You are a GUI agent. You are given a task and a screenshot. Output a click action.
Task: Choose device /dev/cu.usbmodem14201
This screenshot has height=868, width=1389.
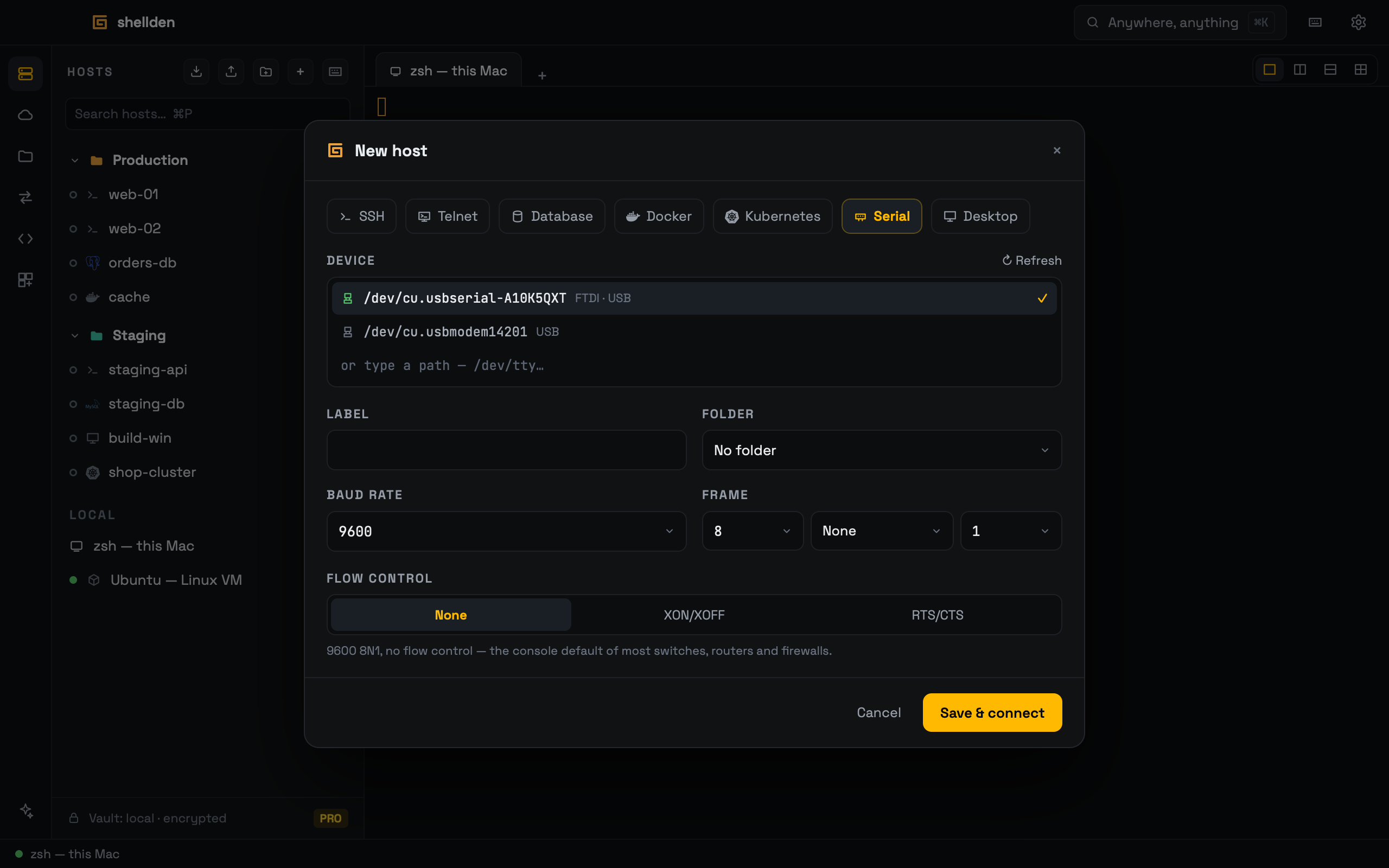694,332
